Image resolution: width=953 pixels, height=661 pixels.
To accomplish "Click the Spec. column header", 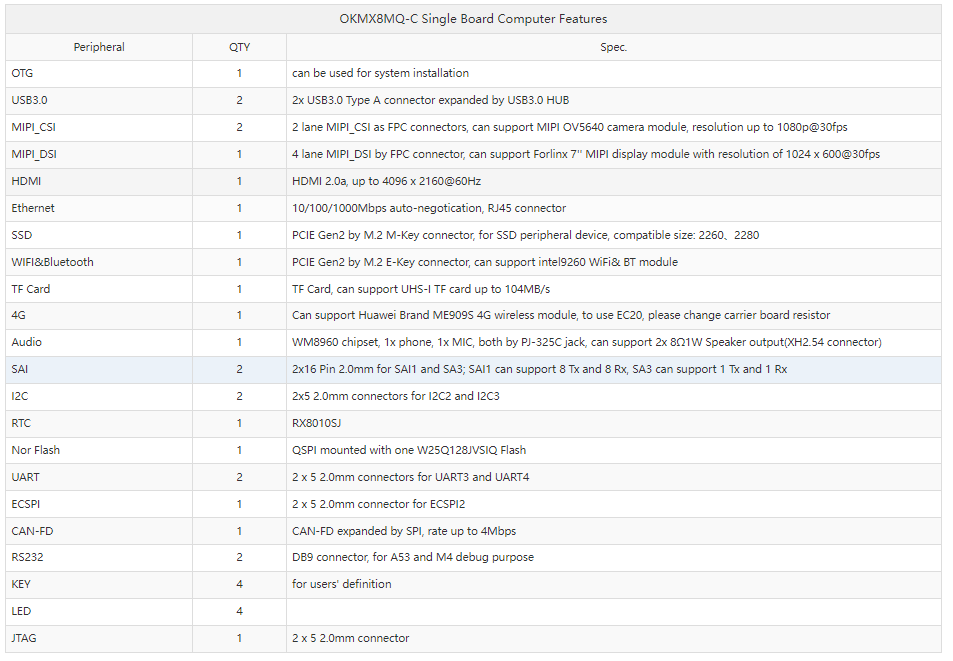I will (x=613, y=47).
